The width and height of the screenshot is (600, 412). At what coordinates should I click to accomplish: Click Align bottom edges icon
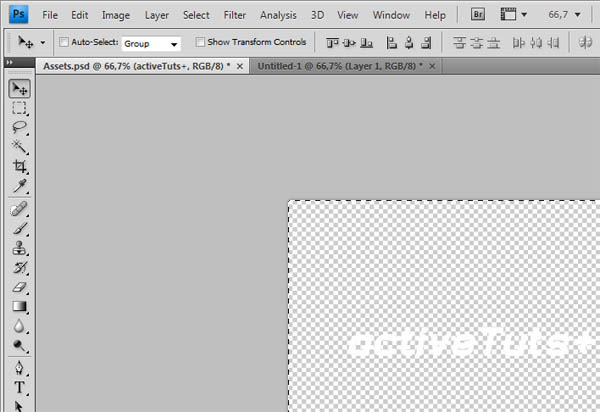(x=367, y=42)
